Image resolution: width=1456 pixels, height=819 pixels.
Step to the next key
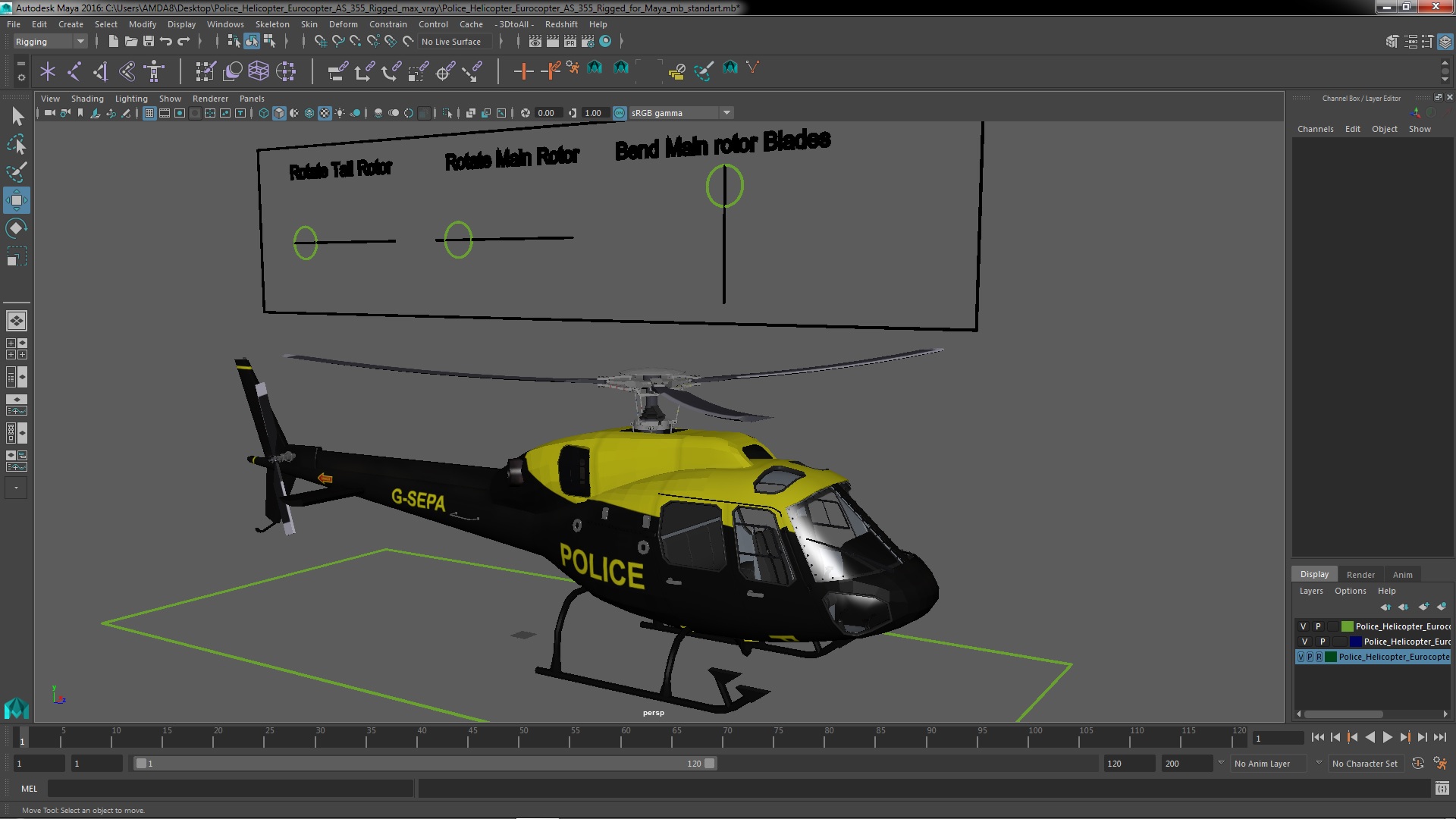pyautogui.click(x=1404, y=737)
